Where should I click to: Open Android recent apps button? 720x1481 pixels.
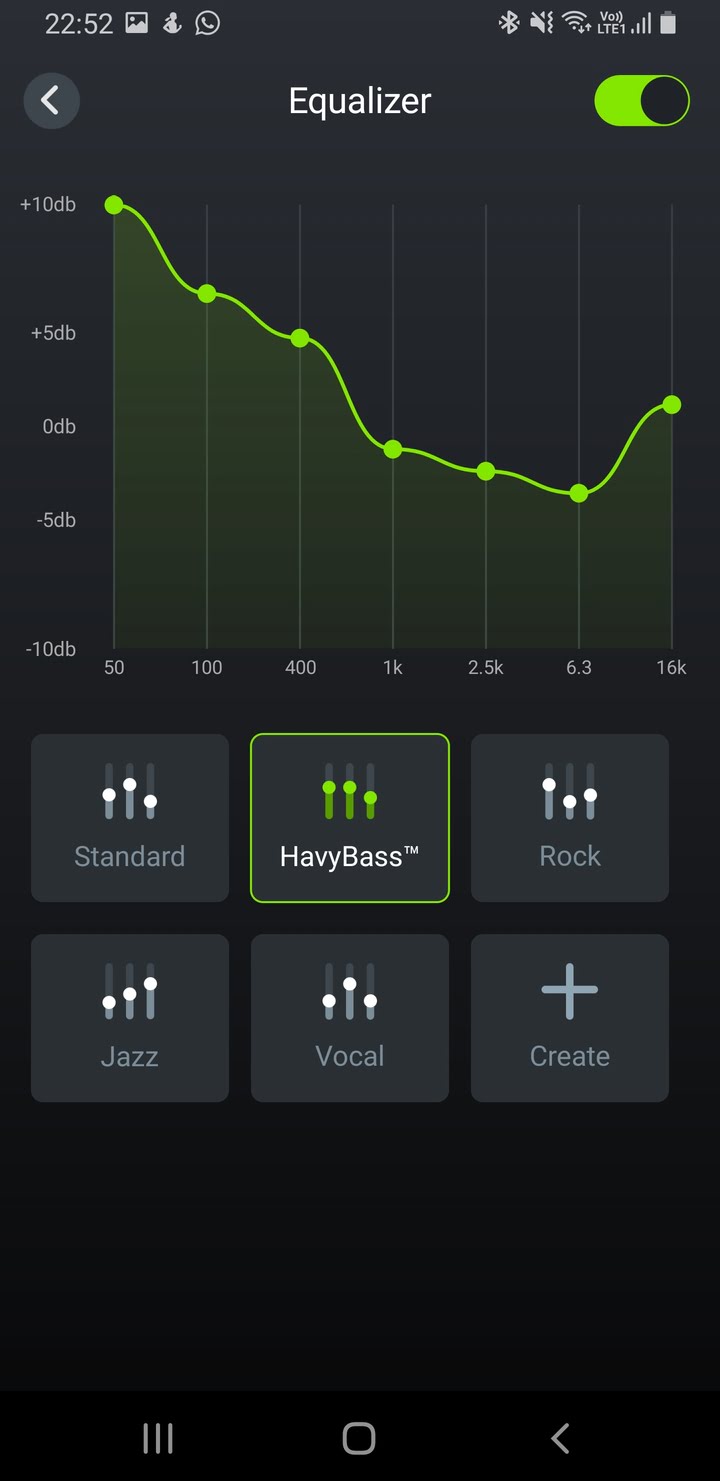(x=158, y=1438)
